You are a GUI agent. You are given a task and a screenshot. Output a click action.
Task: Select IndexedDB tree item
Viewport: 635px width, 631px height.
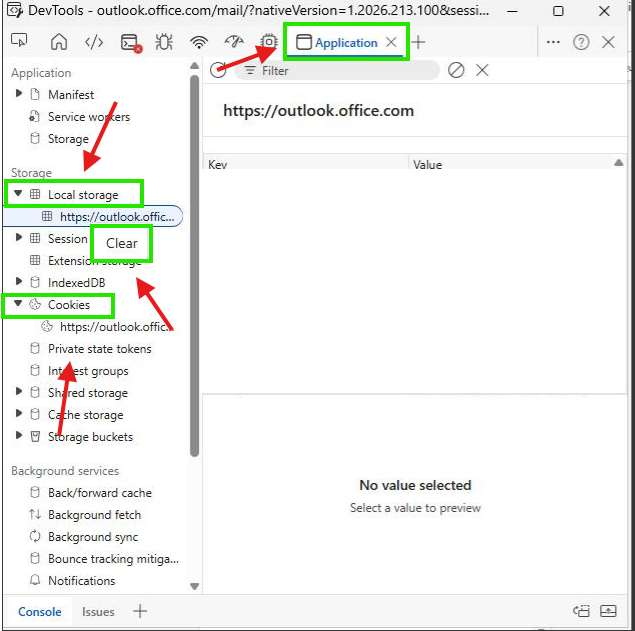[77, 283]
